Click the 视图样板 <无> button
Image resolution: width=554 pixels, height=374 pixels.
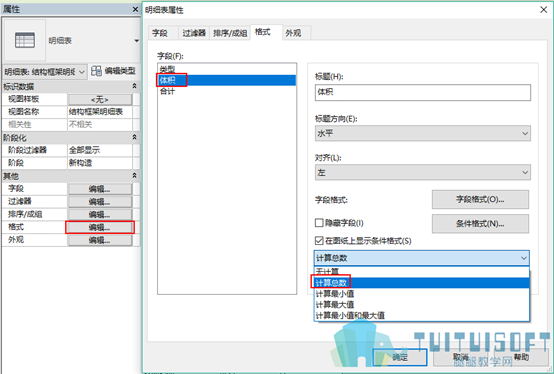(100, 100)
